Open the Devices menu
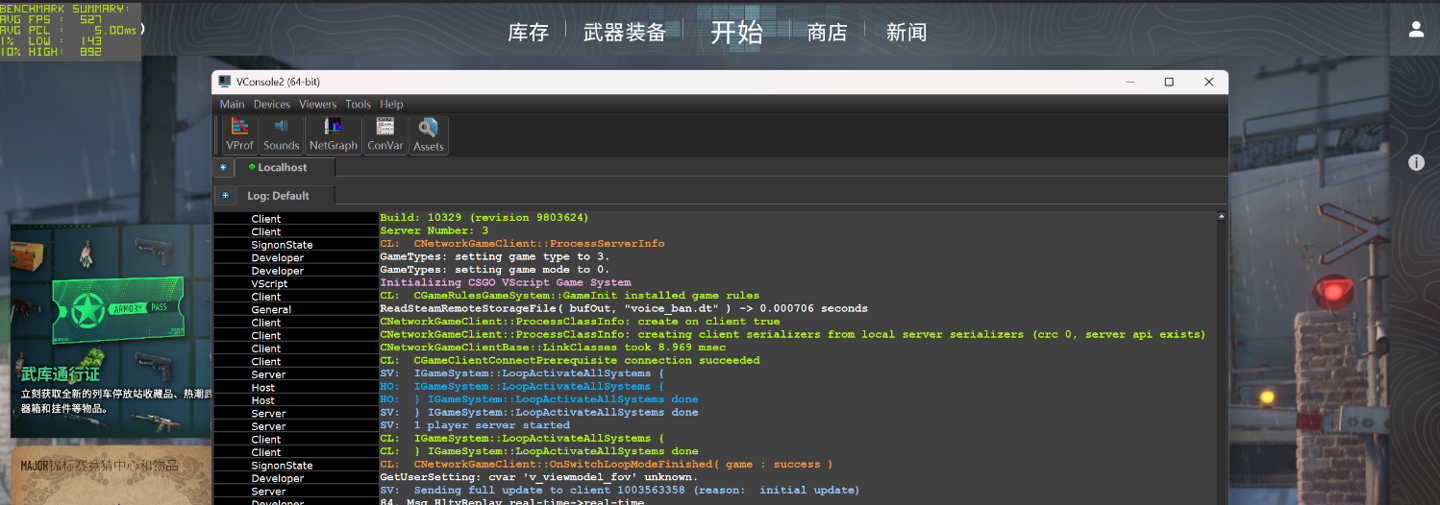The width and height of the screenshot is (1440, 505). 272,104
